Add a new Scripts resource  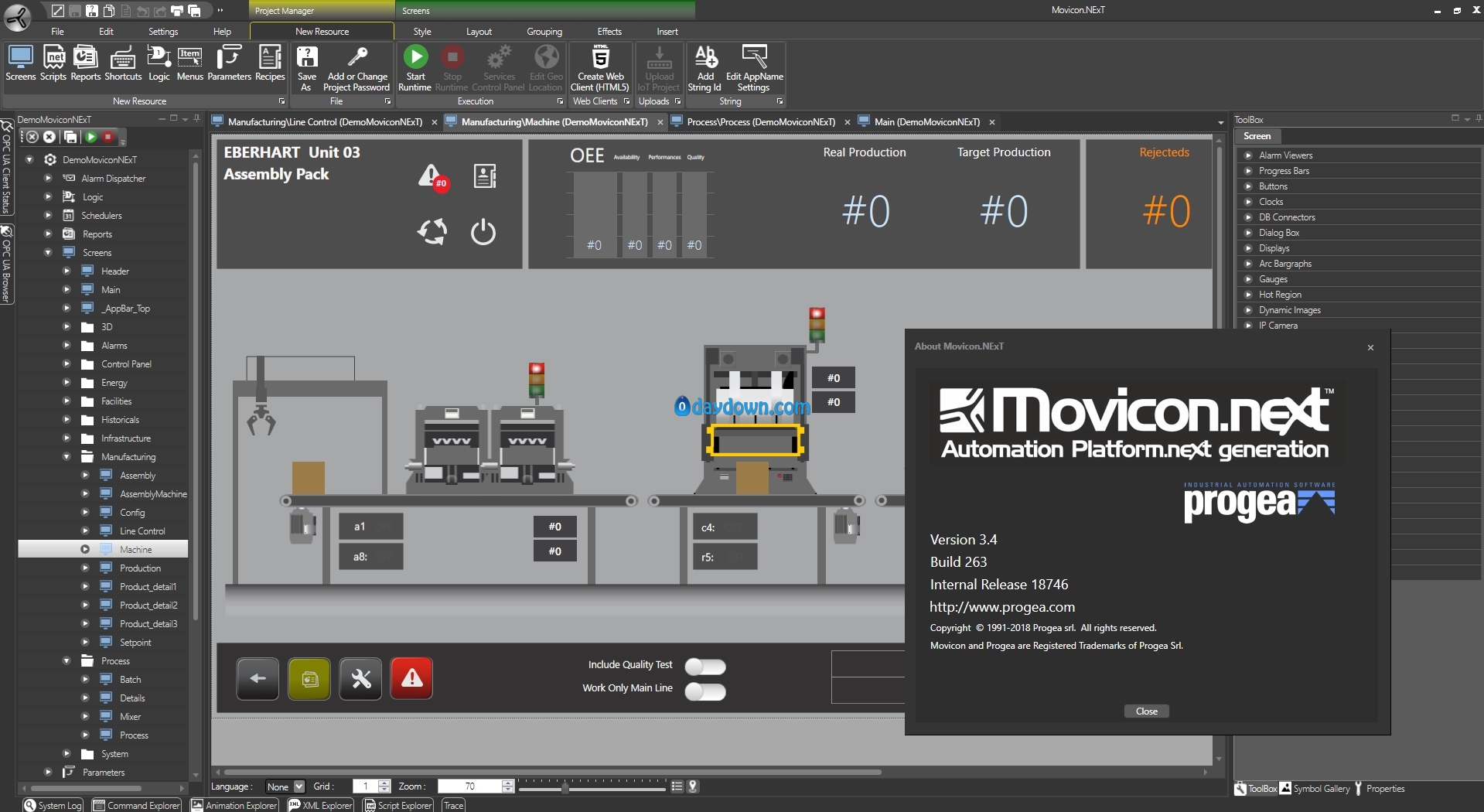click(53, 63)
